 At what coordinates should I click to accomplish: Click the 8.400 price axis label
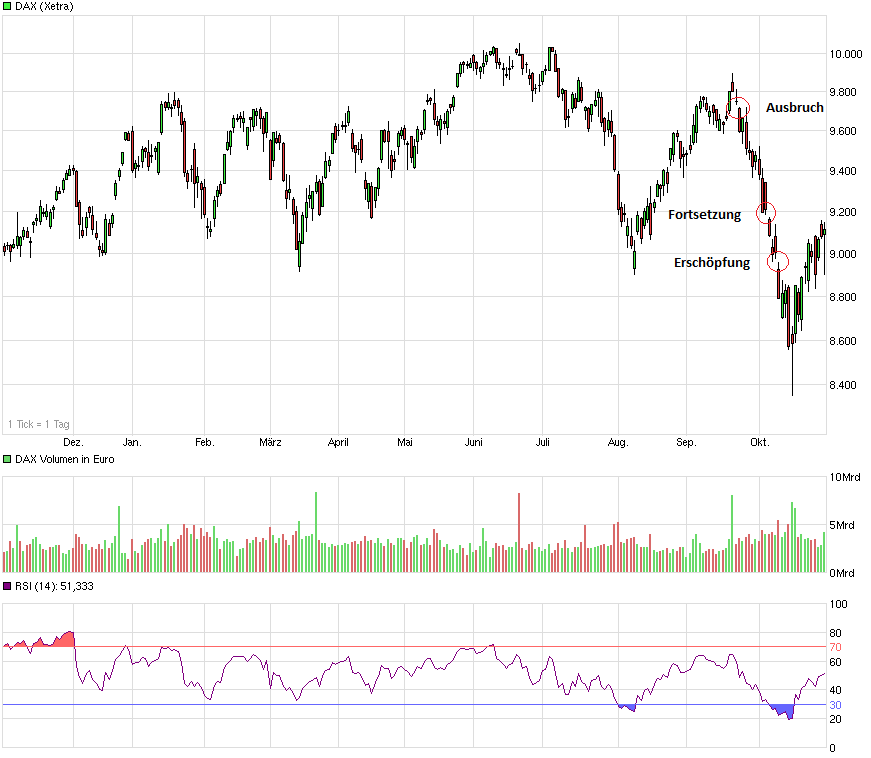[x=843, y=385]
